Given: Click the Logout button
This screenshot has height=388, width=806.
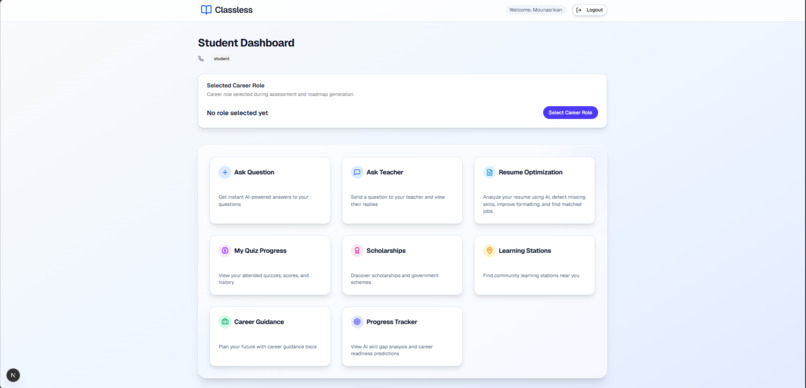Looking at the screenshot, I should pyautogui.click(x=590, y=10).
